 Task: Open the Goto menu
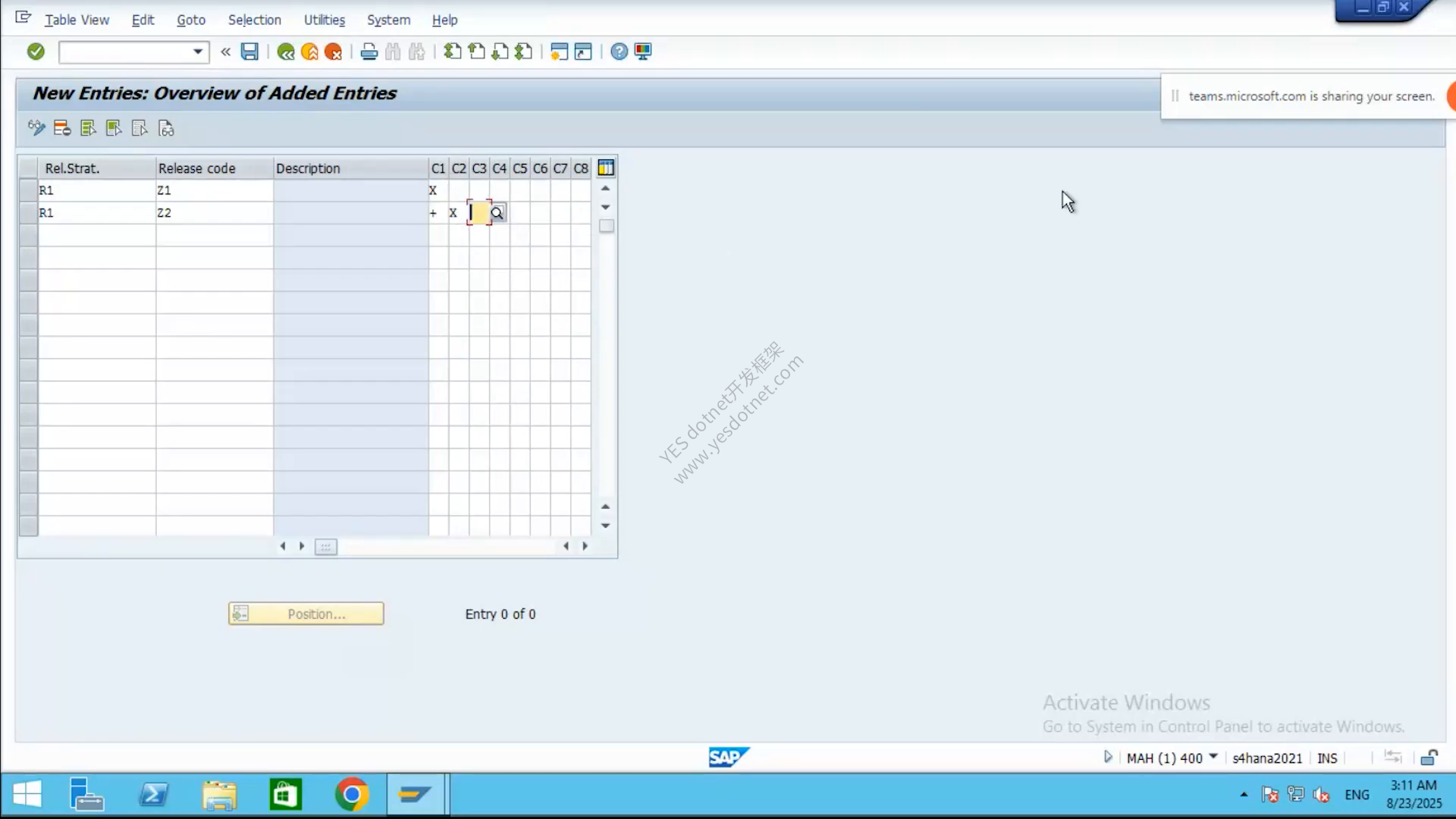tap(191, 20)
